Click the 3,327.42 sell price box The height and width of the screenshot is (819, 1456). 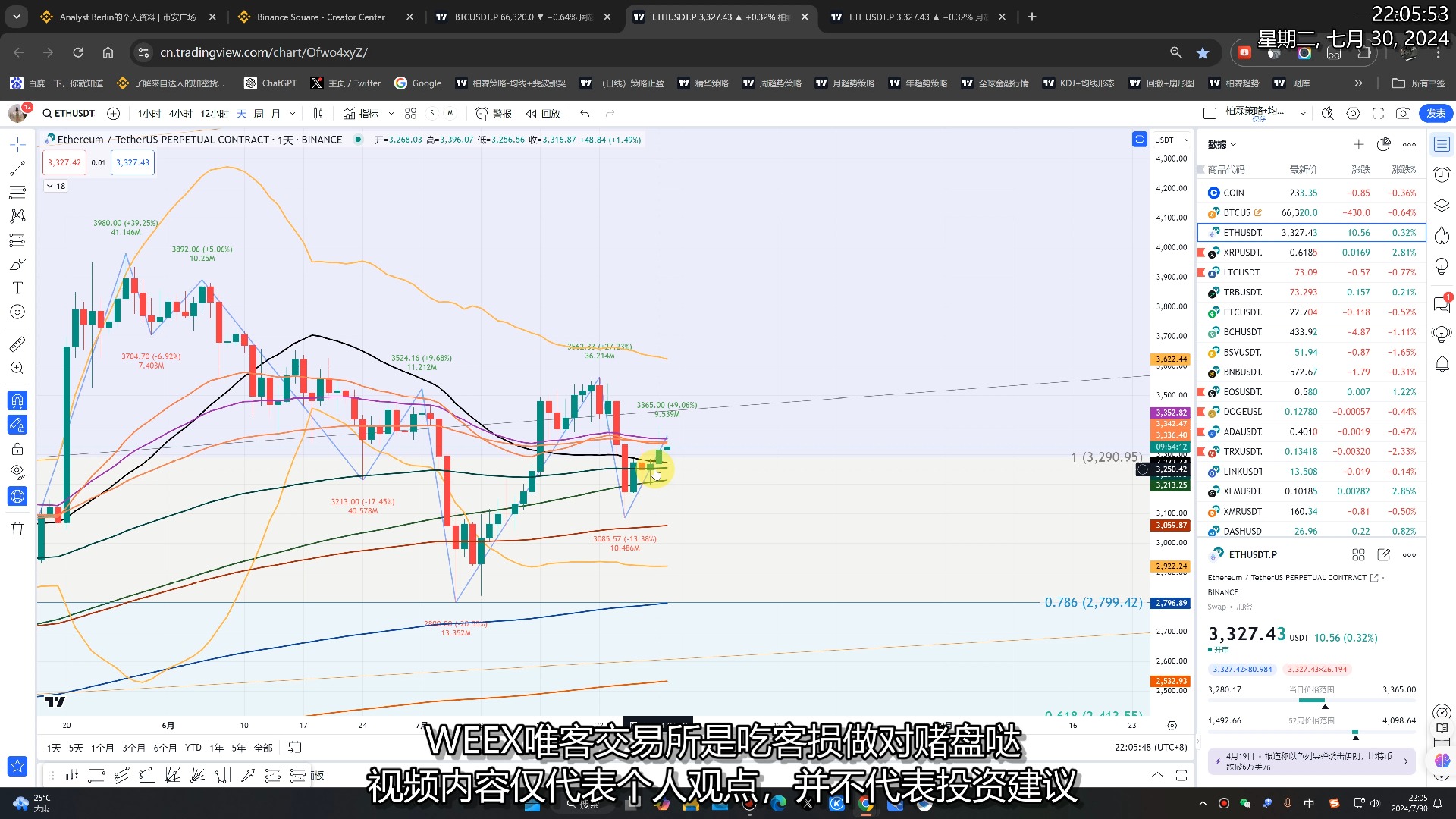click(x=64, y=162)
